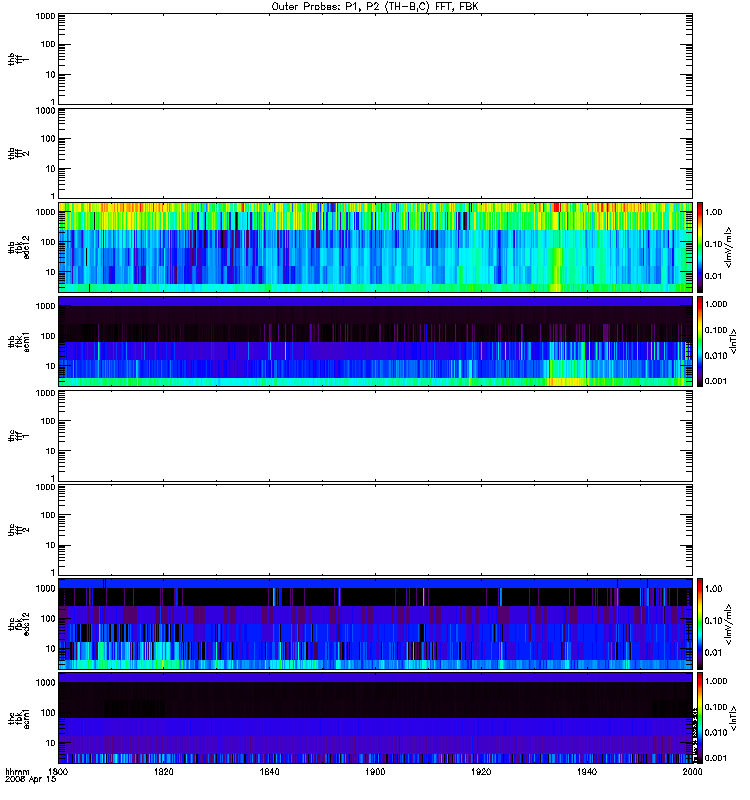
Task: Select the thc fbk edc12 color bar
Action: 700,623
